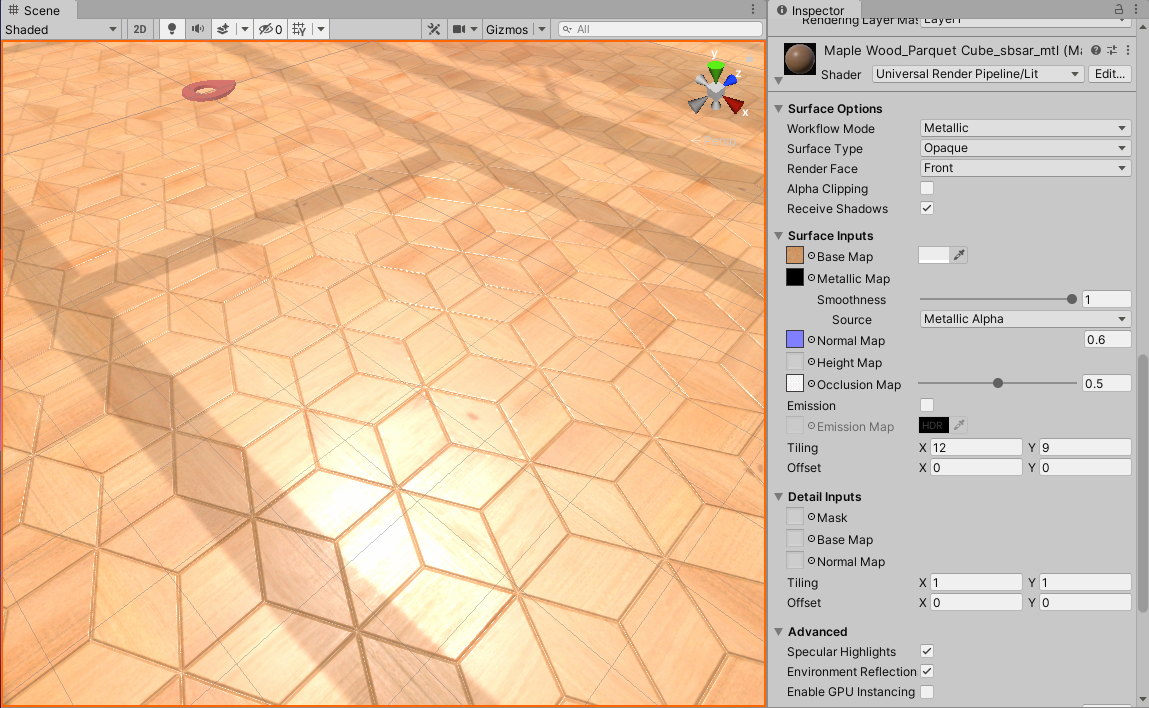
Task: Click the orientation gizmo Y axis cone
Action: click(x=715, y=71)
